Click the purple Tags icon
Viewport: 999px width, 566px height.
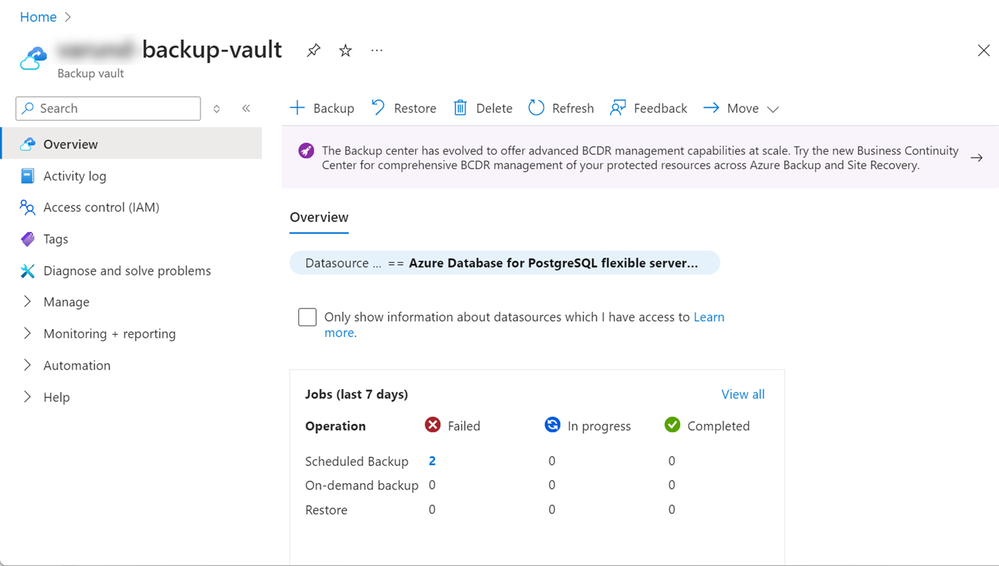pyautogui.click(x=27, y=239)
